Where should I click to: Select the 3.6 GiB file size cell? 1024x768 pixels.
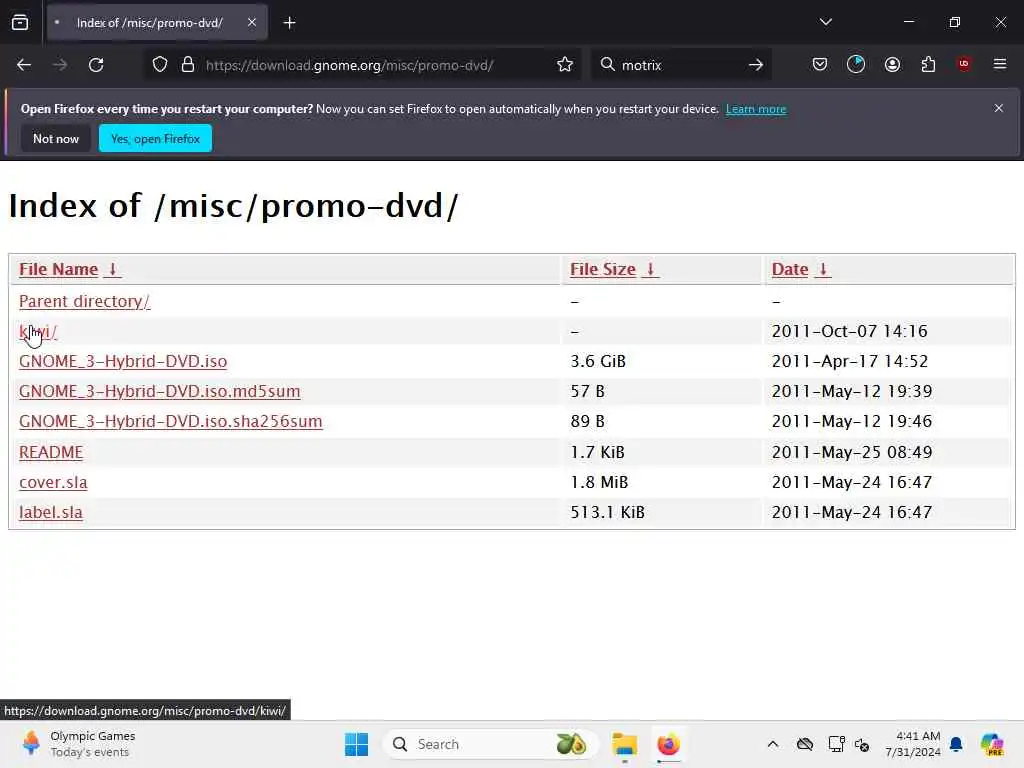(598, 361)
